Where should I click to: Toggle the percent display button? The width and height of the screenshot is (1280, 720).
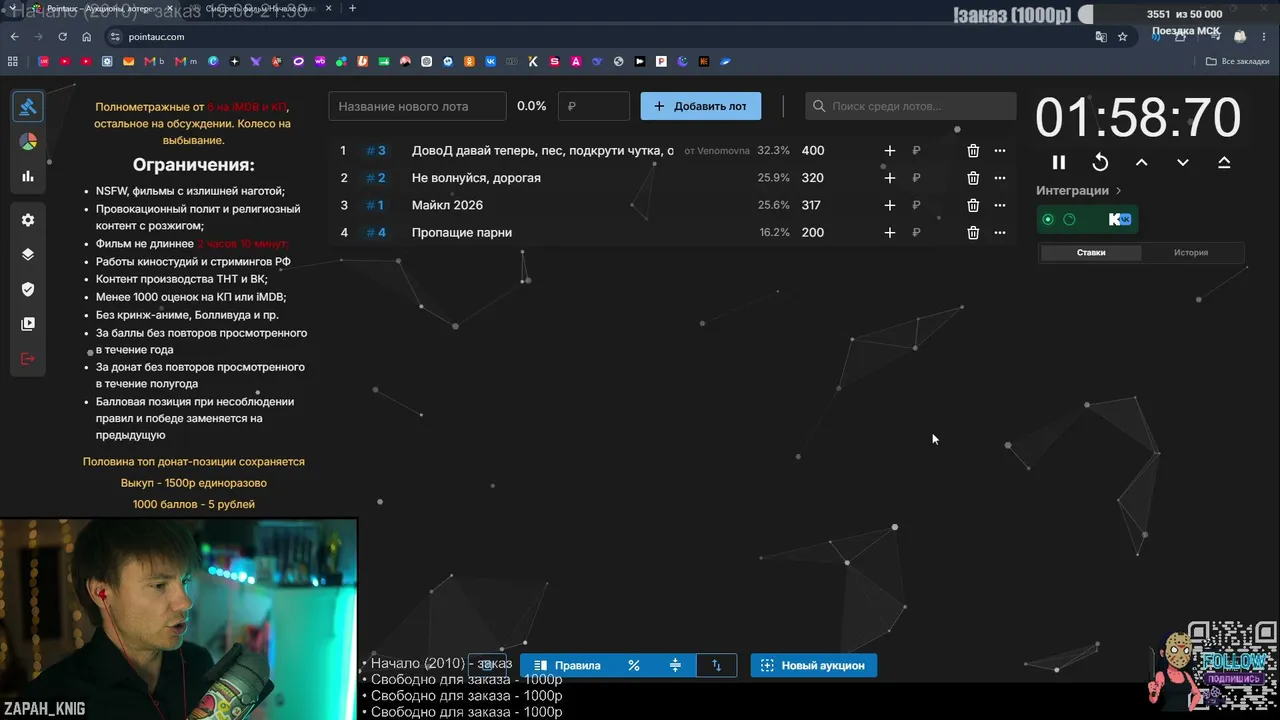(634, 665)
